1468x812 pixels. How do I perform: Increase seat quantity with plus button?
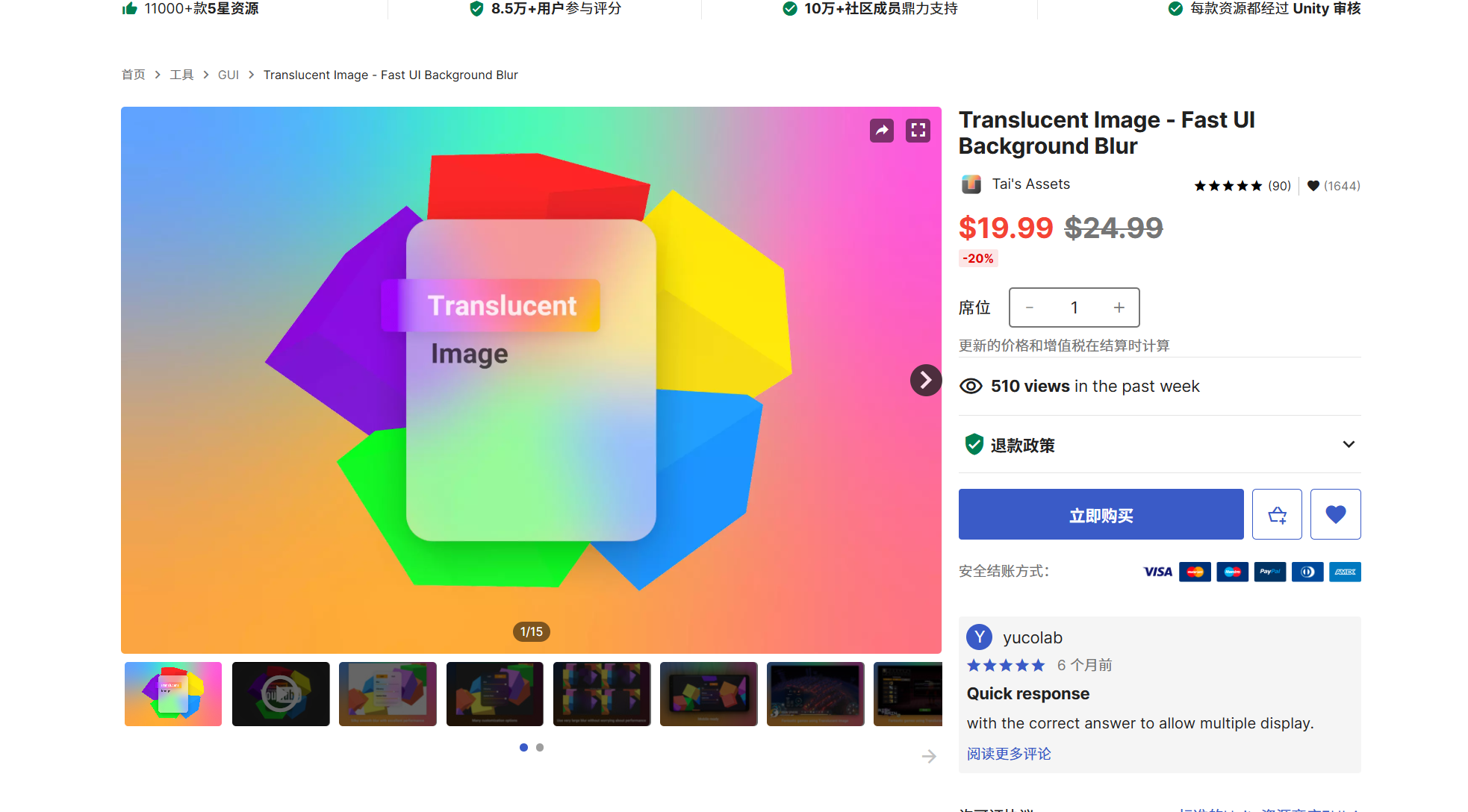coord(1119,307)
